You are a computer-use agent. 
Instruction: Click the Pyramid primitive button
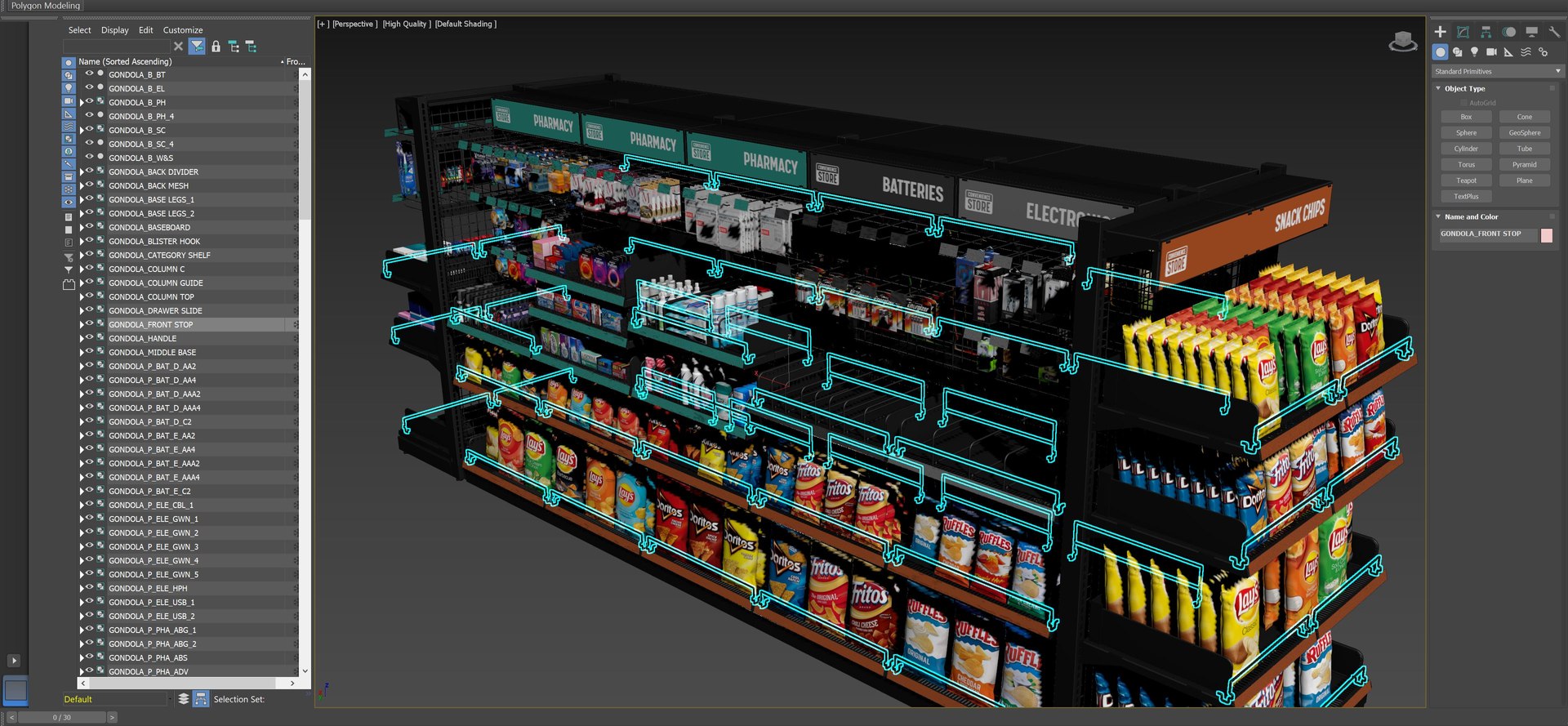coord(1525,164)
